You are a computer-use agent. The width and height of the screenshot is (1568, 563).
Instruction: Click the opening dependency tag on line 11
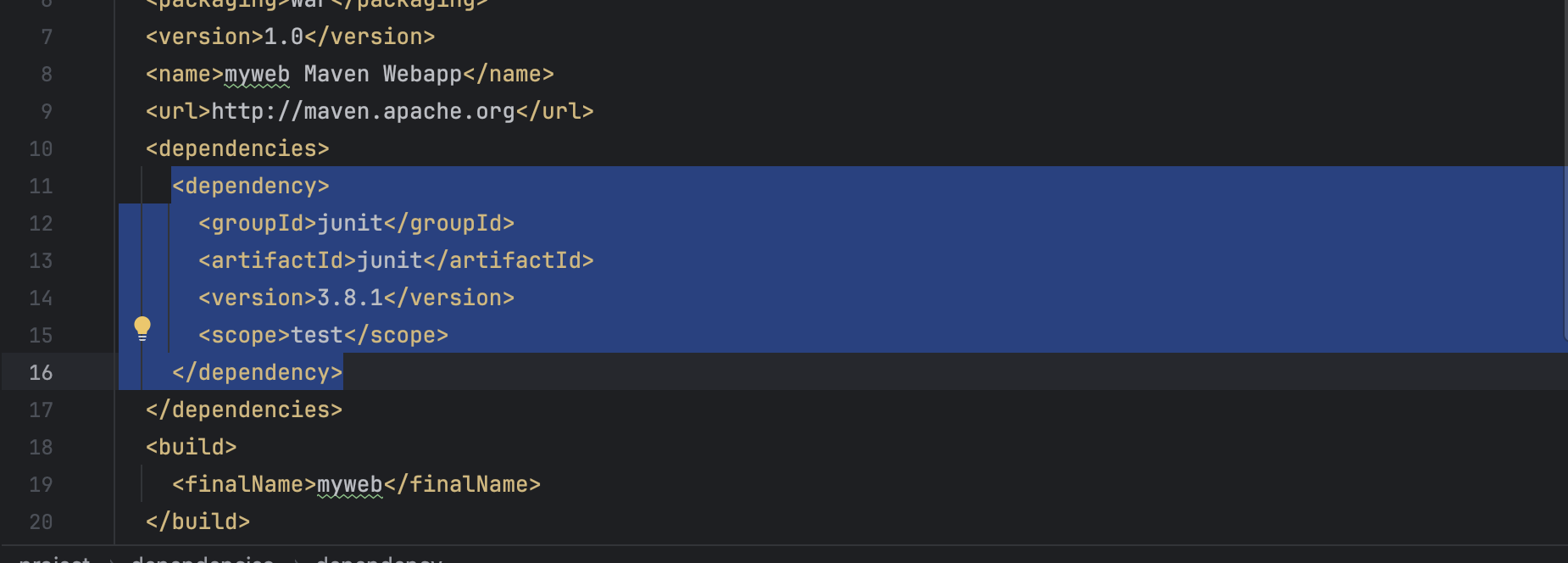251,187
